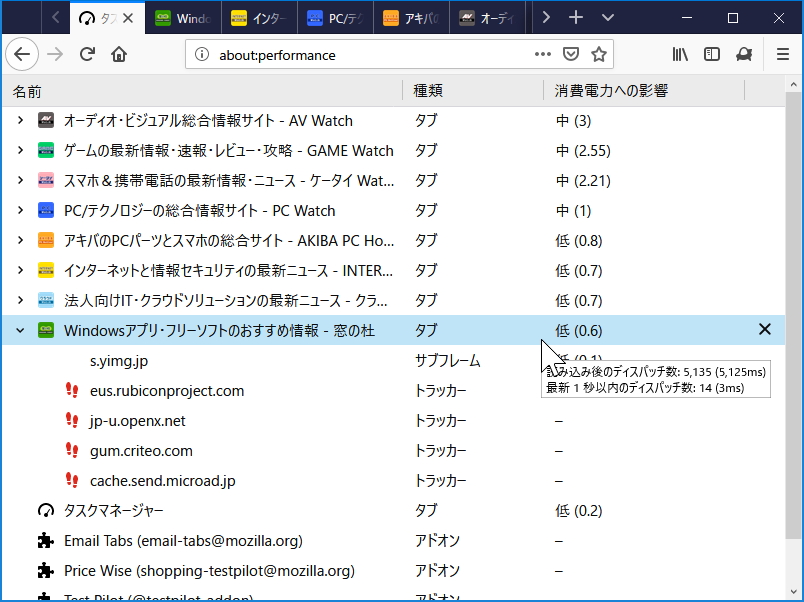Screen dimensions: 804x602
Task: Save page to Pocket
Action: click(x=571, y=54)
